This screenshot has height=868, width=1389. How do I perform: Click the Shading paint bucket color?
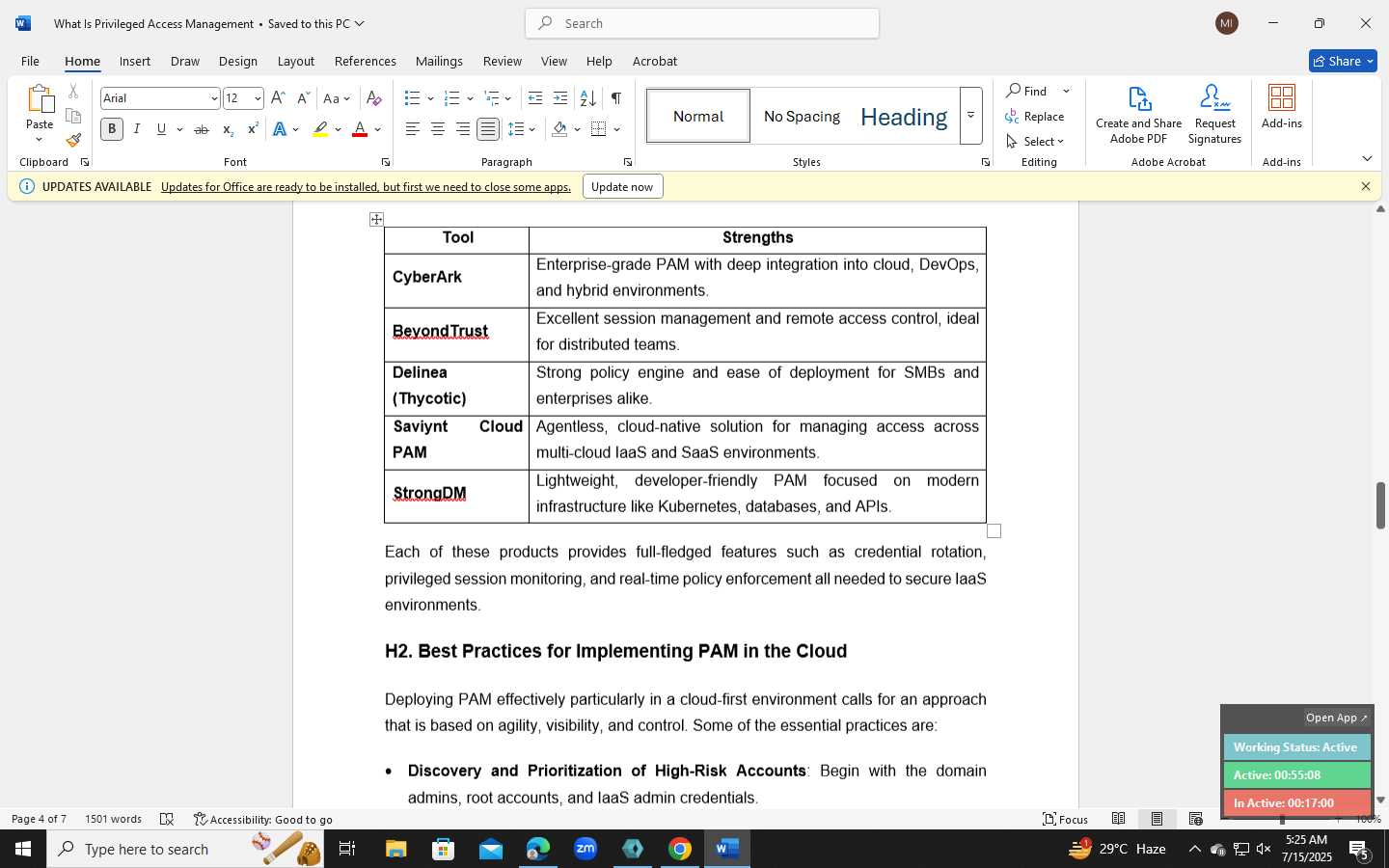pos(559,129)
